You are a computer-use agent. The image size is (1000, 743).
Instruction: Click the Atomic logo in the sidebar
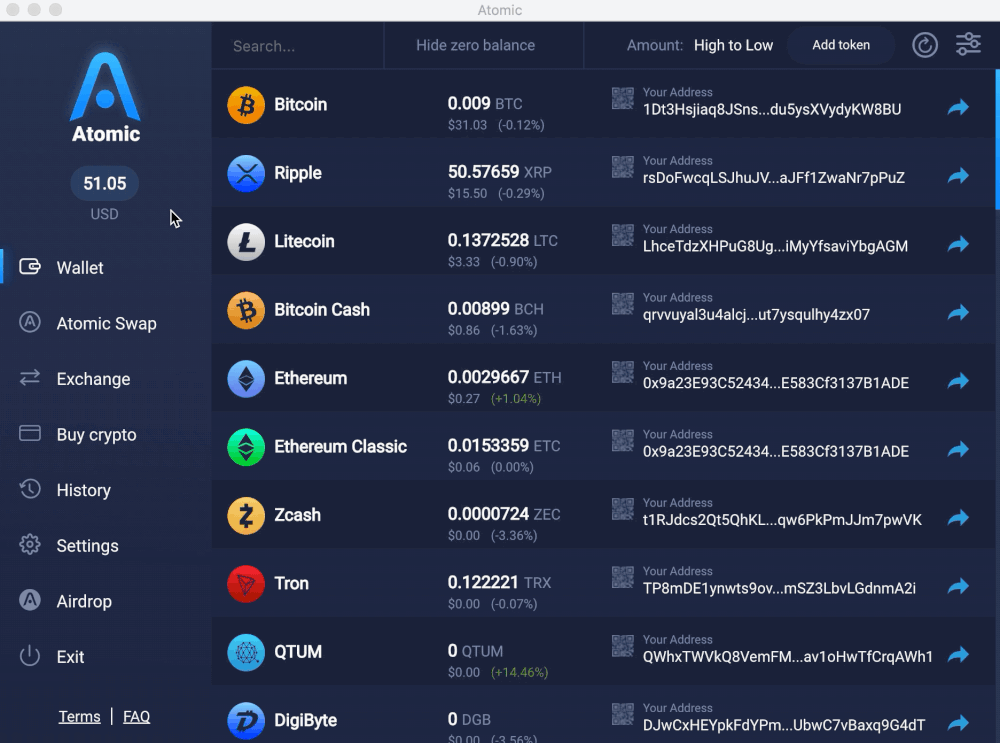click(x=105, y=98)
